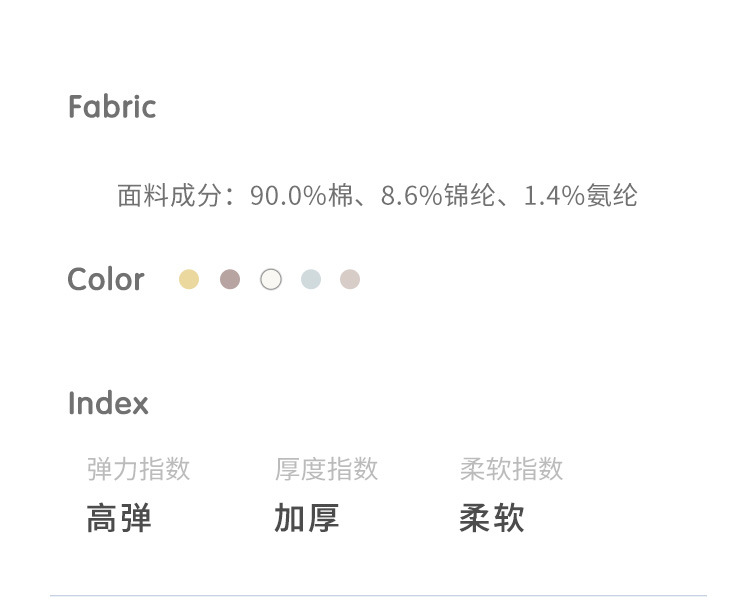Click the 90.0%棉 composition text
The image size is (750, 612).
click(302, 196)
